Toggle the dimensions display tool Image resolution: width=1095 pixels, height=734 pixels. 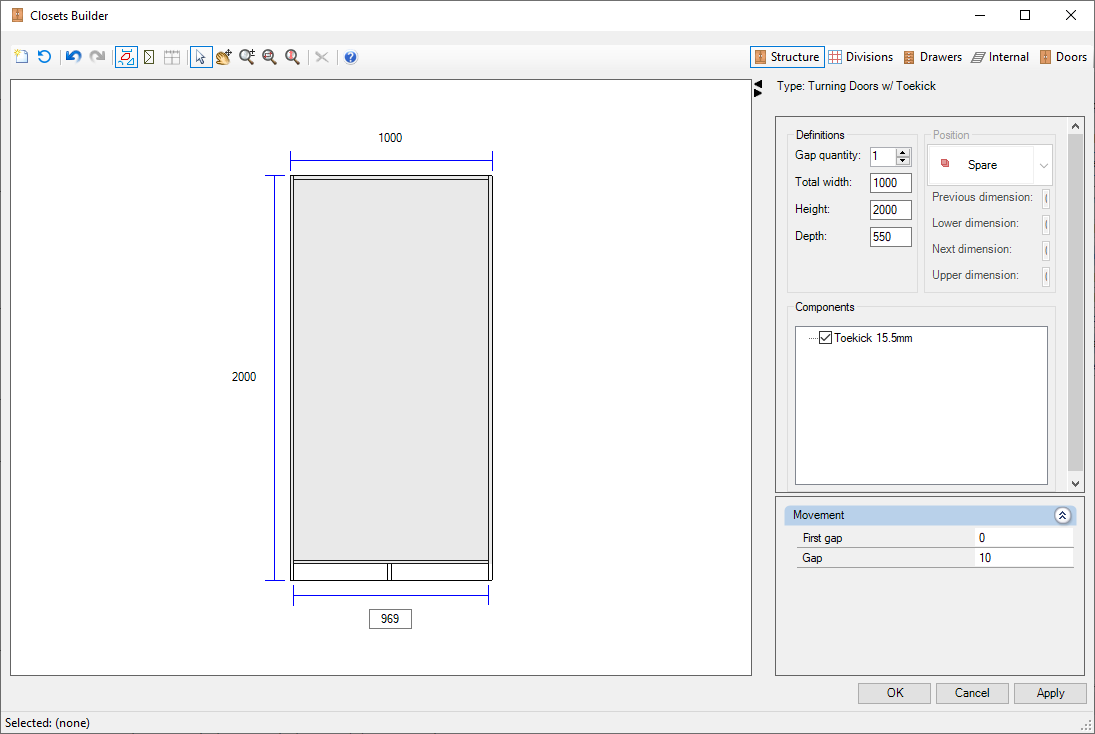(126, 57)
